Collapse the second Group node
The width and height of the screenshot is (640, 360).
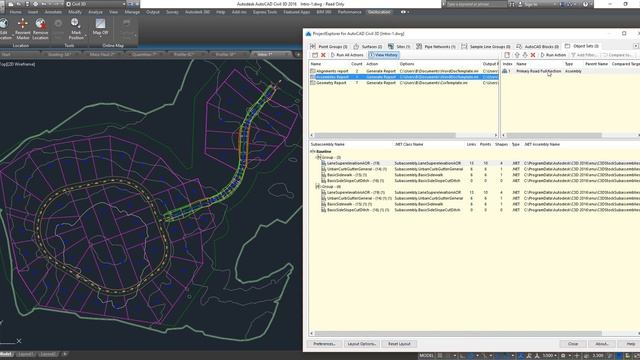pyautogui.click(x=318, y=186)
